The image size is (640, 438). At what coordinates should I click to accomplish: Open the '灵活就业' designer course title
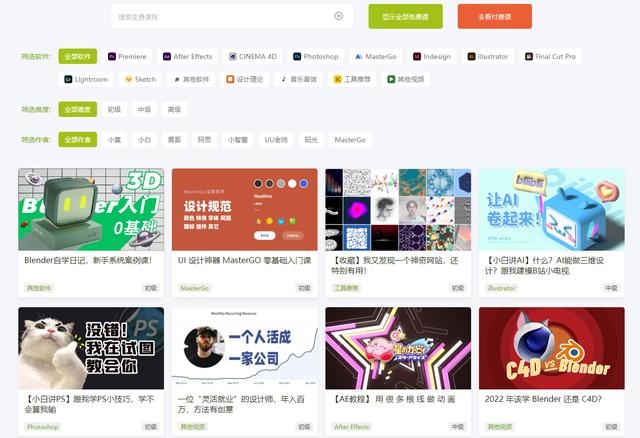241,404
